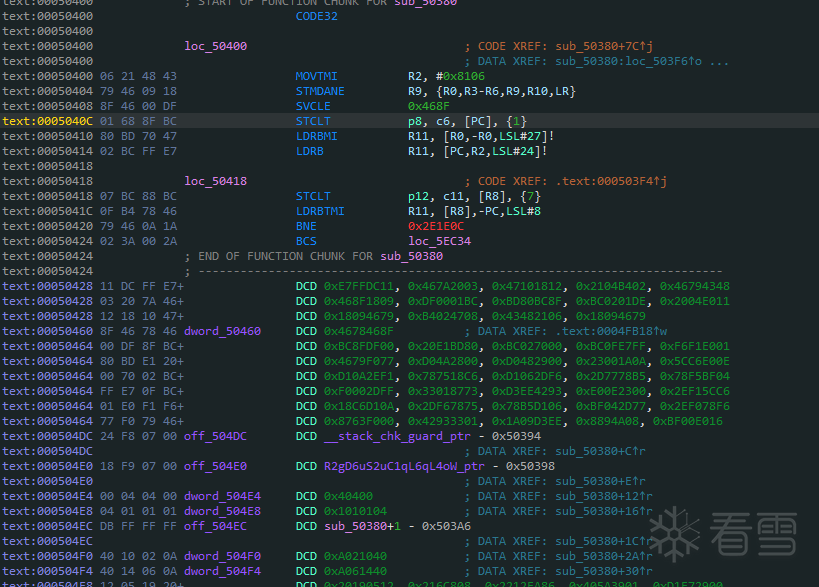Select the highlighted address text:0005040C

point(48,121)
